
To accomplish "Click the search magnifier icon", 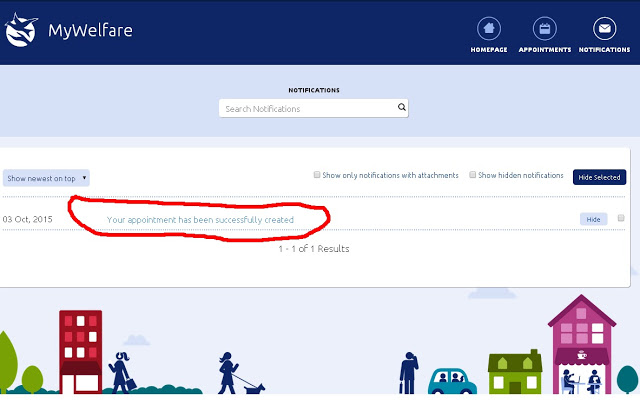I will point(401,108).
